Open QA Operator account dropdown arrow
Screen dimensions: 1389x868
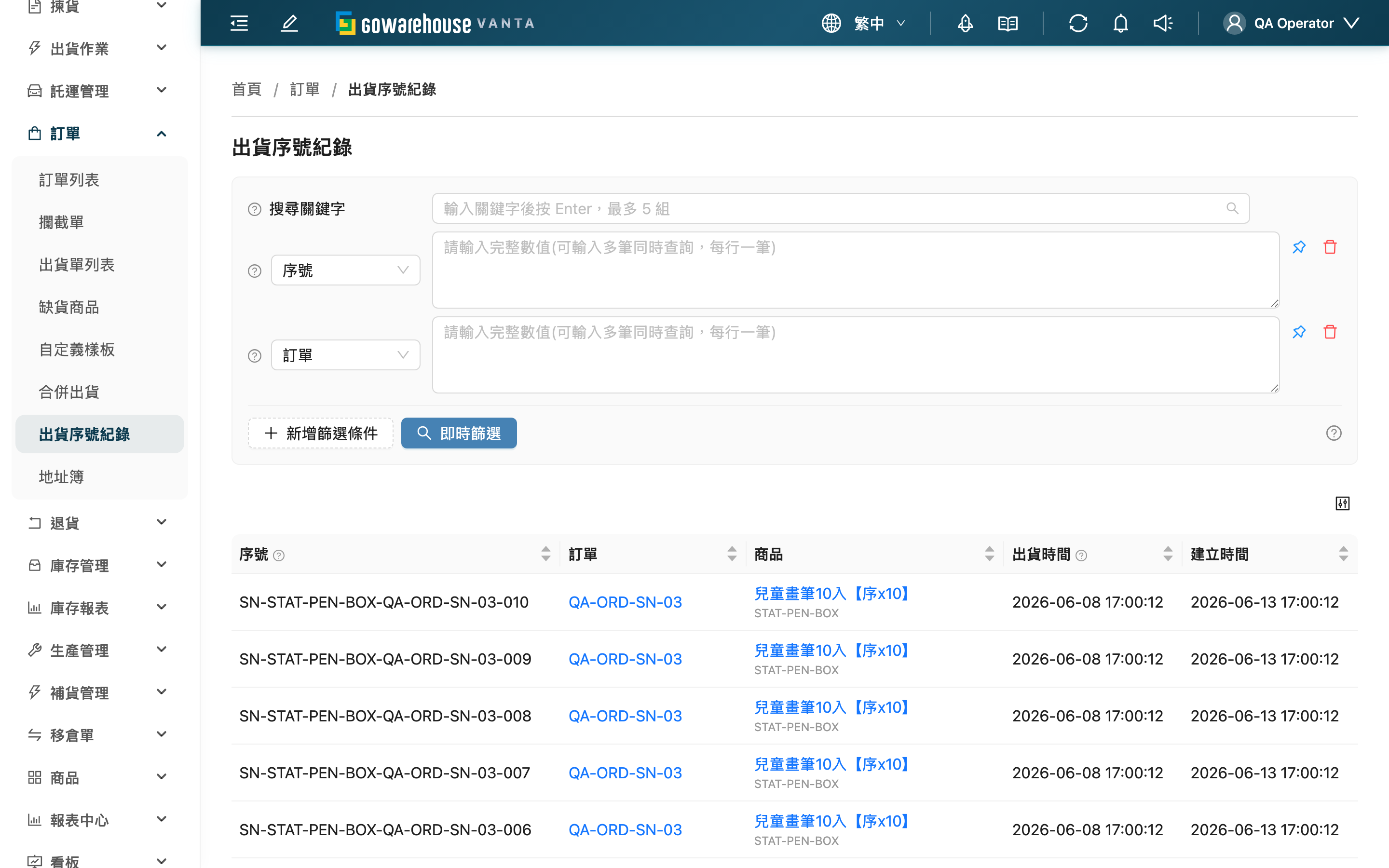pos(1352,24)
